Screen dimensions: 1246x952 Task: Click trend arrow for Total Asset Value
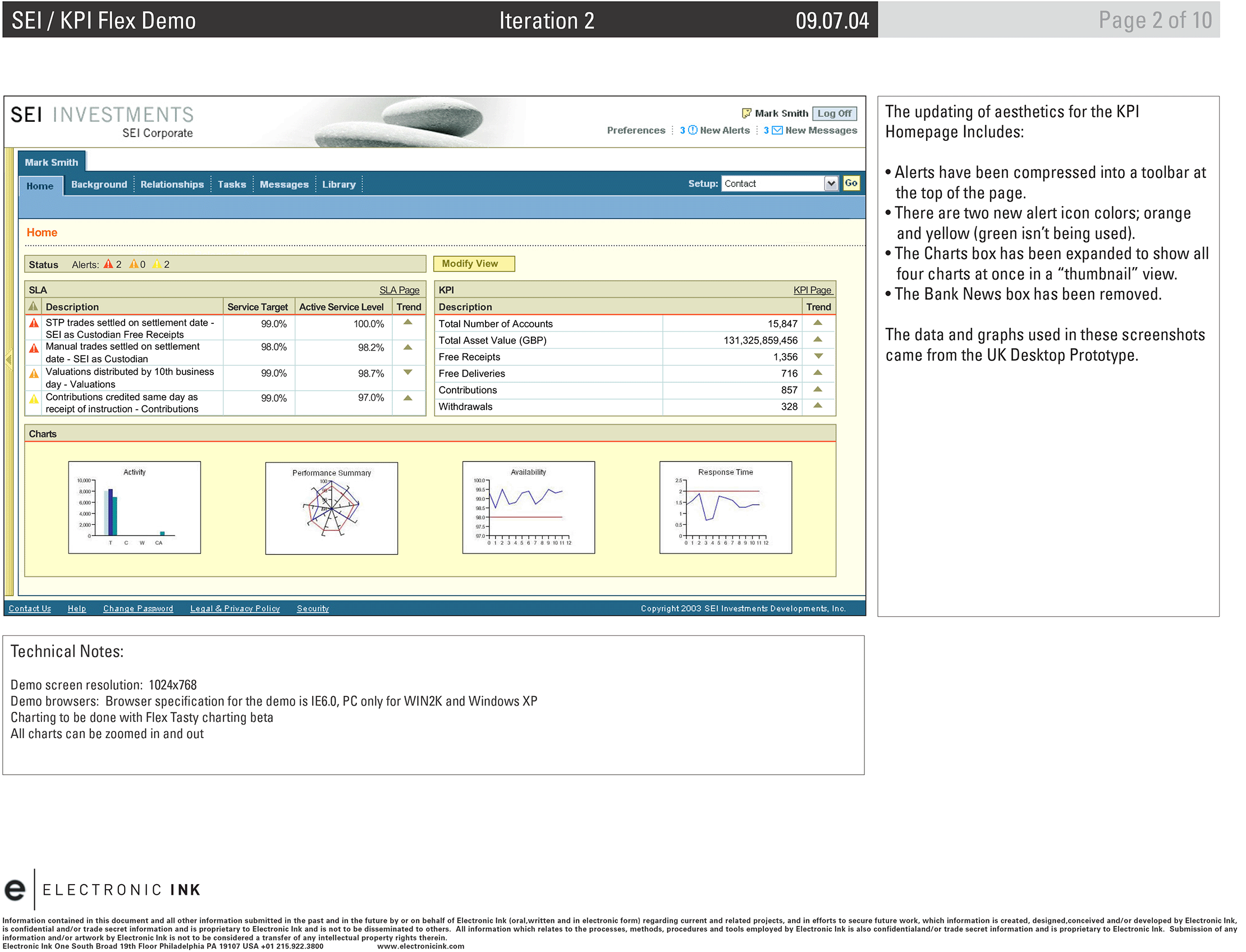click(x=818, y=340)
